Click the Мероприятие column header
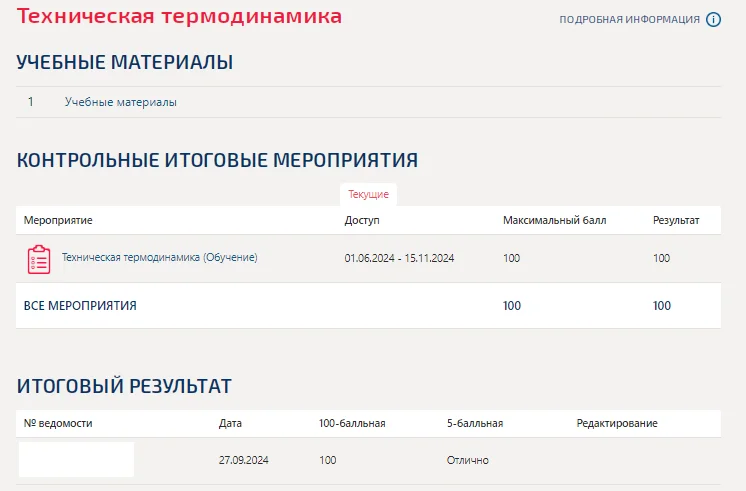Viewport: 746px width, 491px height. 58,220
